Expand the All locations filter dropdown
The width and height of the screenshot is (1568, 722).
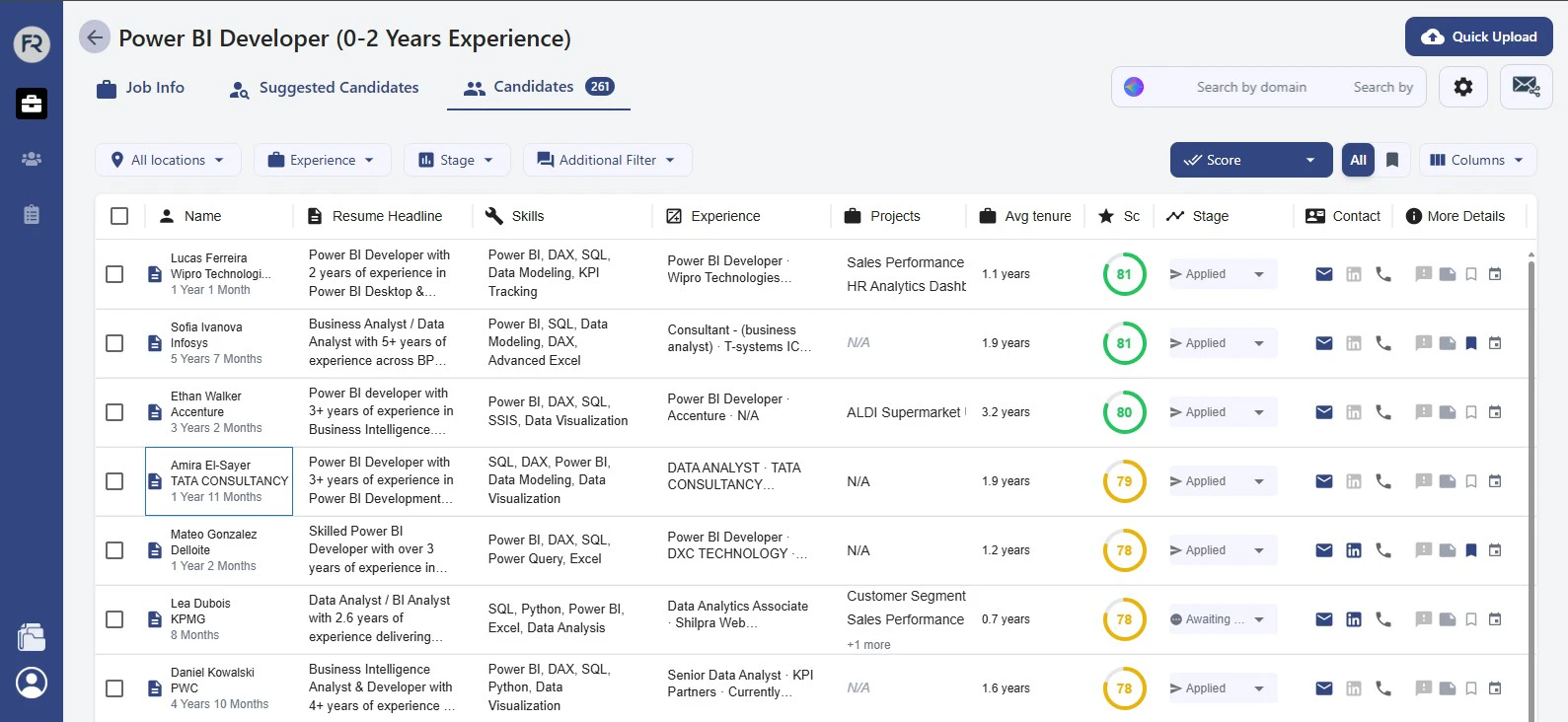coord(168,160)
